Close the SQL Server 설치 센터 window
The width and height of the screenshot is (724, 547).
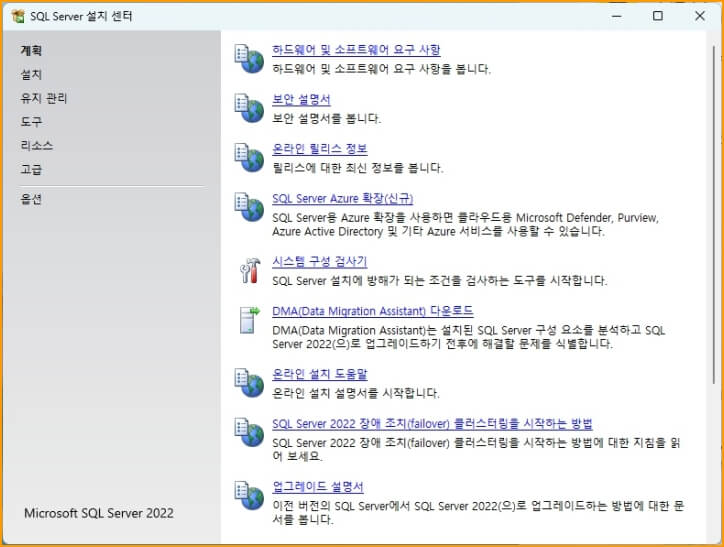[x=700, y=16]
